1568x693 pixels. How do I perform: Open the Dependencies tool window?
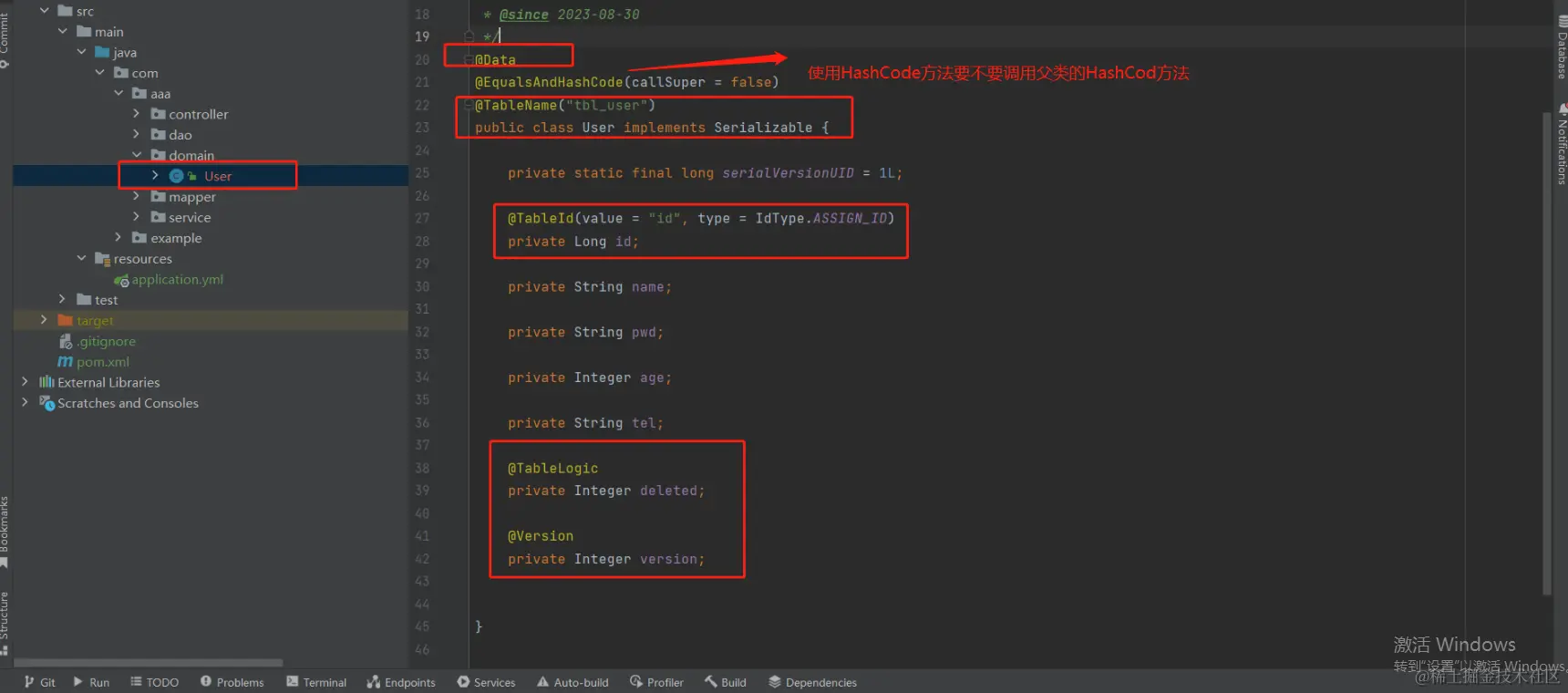812,682
